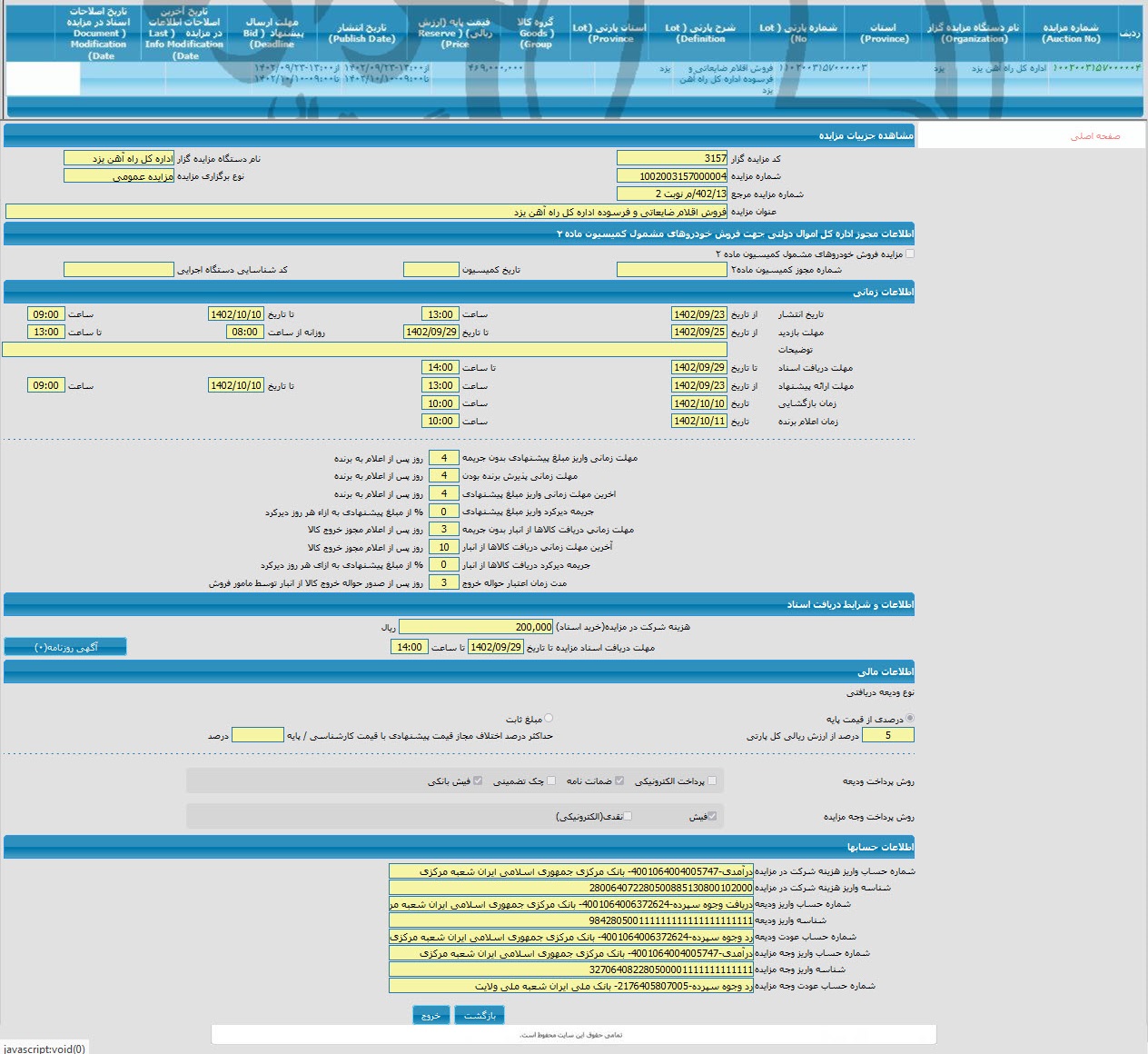
Task: Toggle the ضمانت نامه checkbox
Action: coord(619,781)
